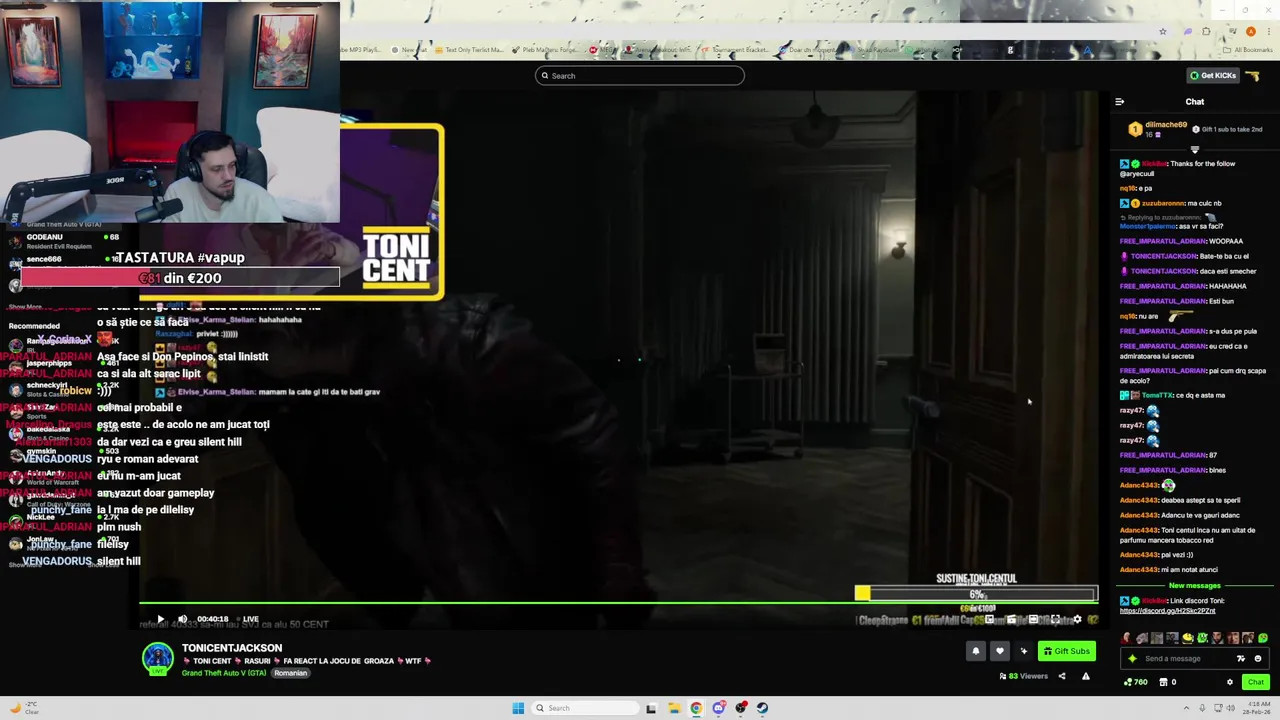Click the Kick search field
This screenshot has height=720, width=1280.
coord(640,76)
